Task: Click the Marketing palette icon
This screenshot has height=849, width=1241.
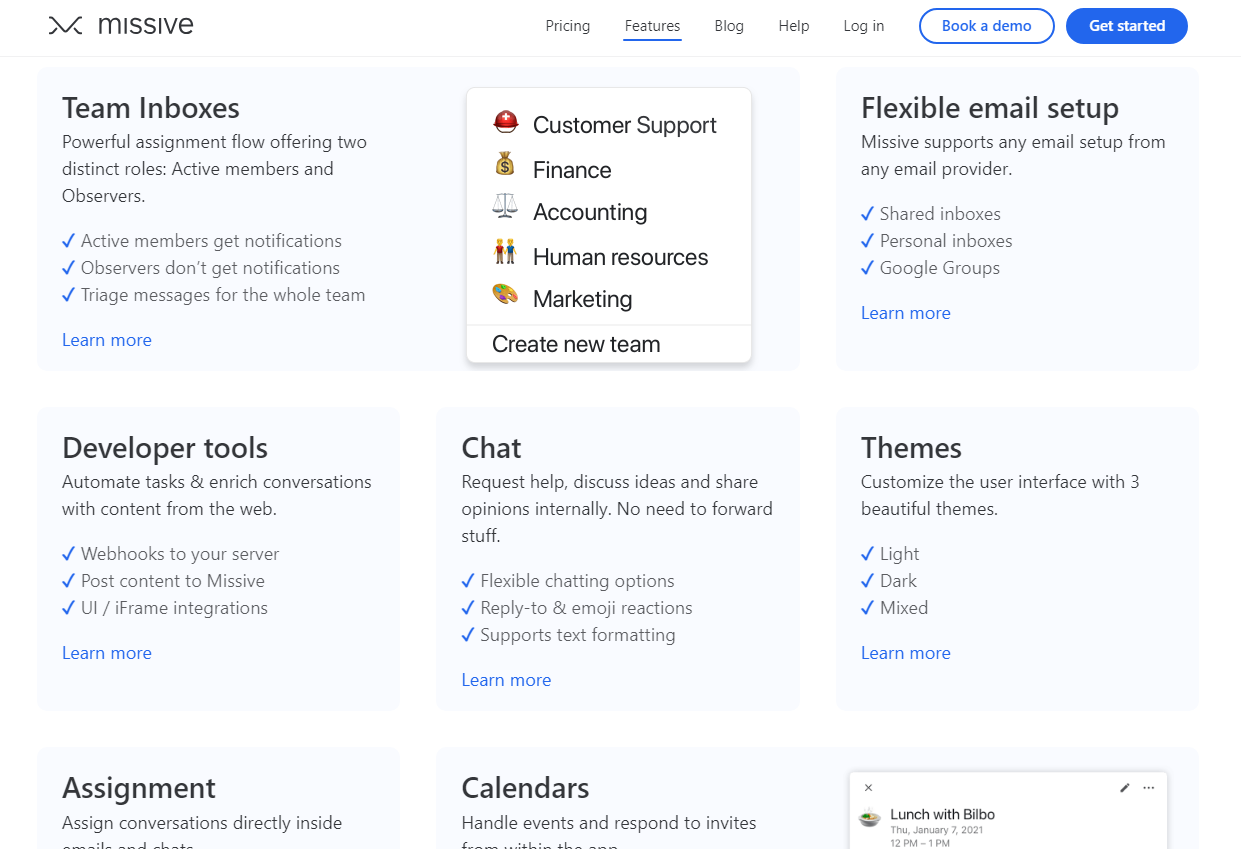Action: click(x=506, y=295)
